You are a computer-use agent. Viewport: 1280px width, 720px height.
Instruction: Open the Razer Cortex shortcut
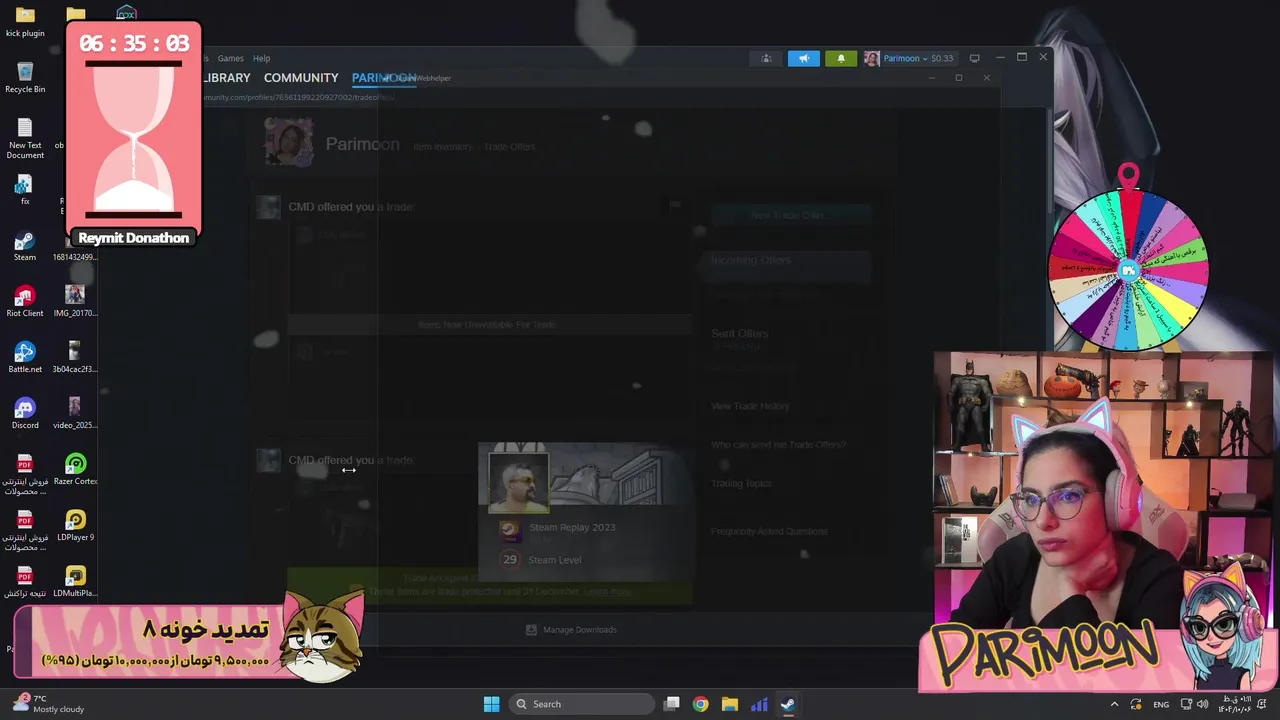coord(75,470)
